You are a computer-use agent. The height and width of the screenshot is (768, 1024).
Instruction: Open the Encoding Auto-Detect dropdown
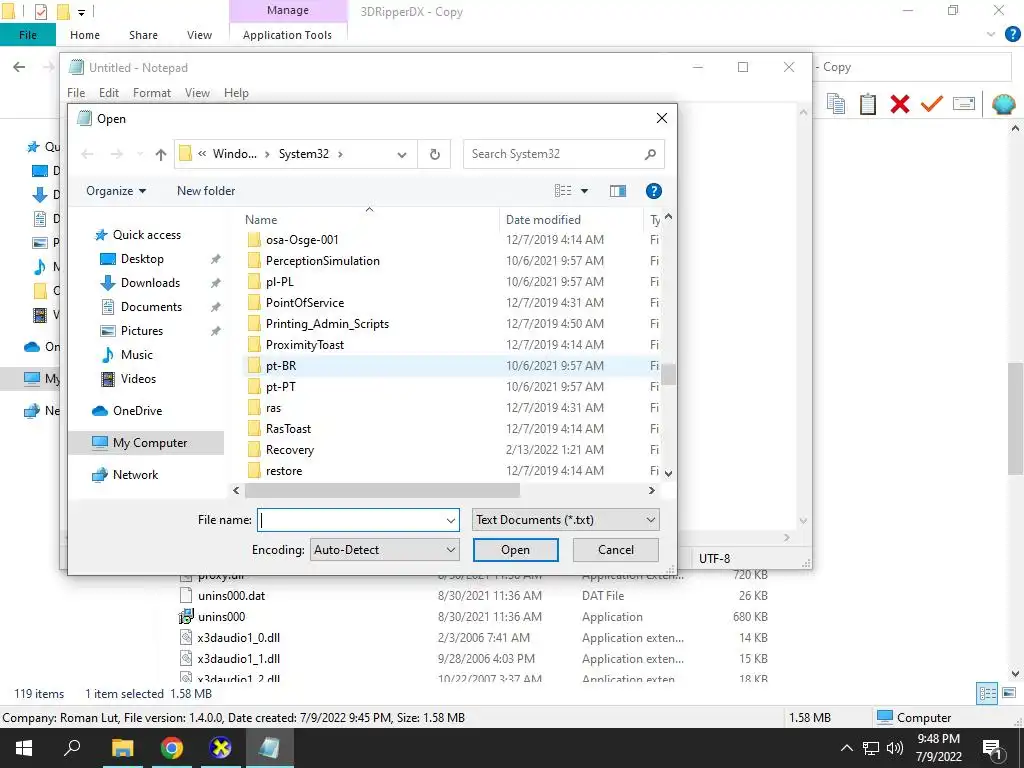pos(385,550)
